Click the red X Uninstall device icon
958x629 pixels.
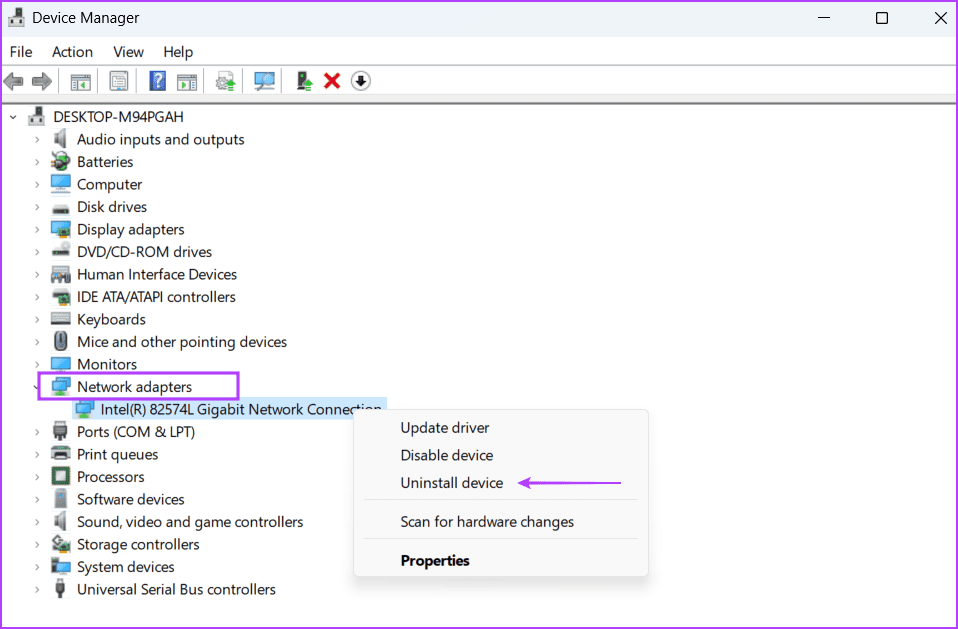(x=332, y=81)
